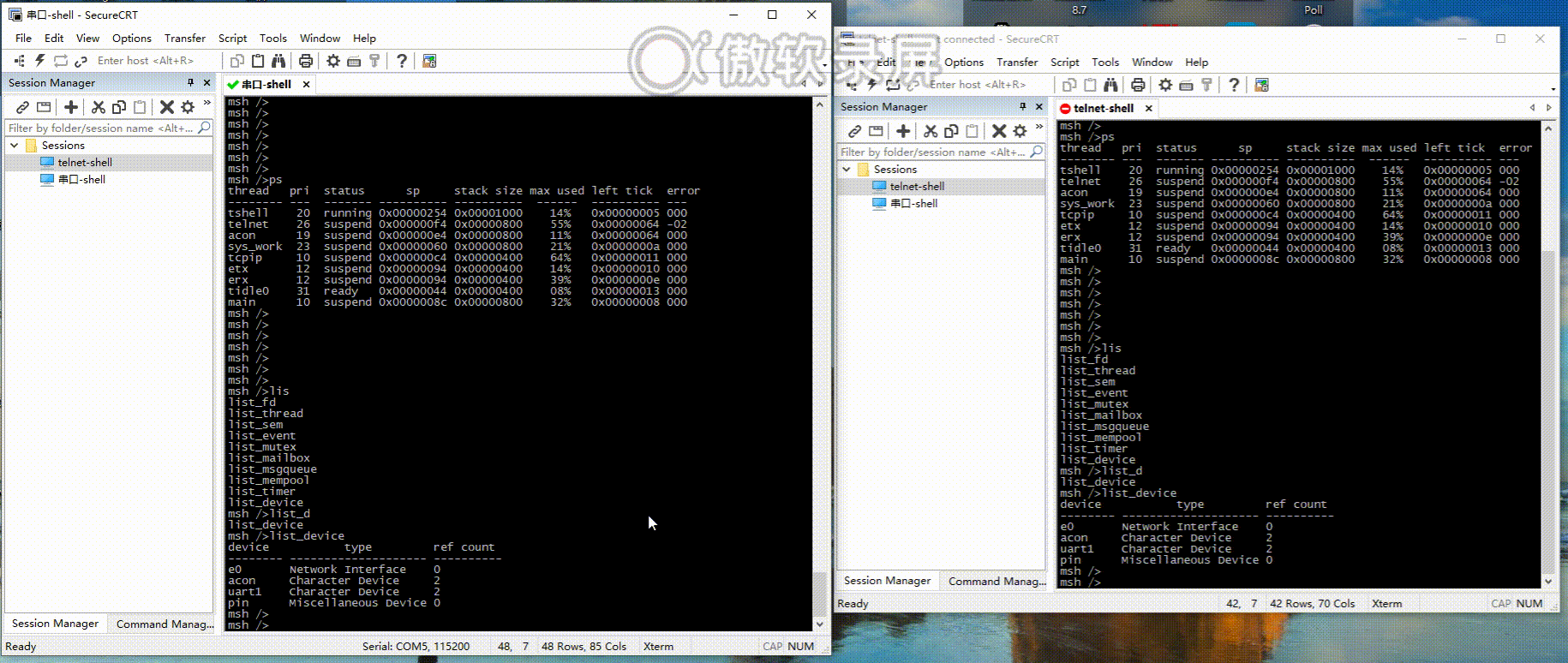Collapse Sessions folder in 串口-shell window tree
Image resolution: width=1568 pixels, height=663 pixels.
tap(15, 146)
